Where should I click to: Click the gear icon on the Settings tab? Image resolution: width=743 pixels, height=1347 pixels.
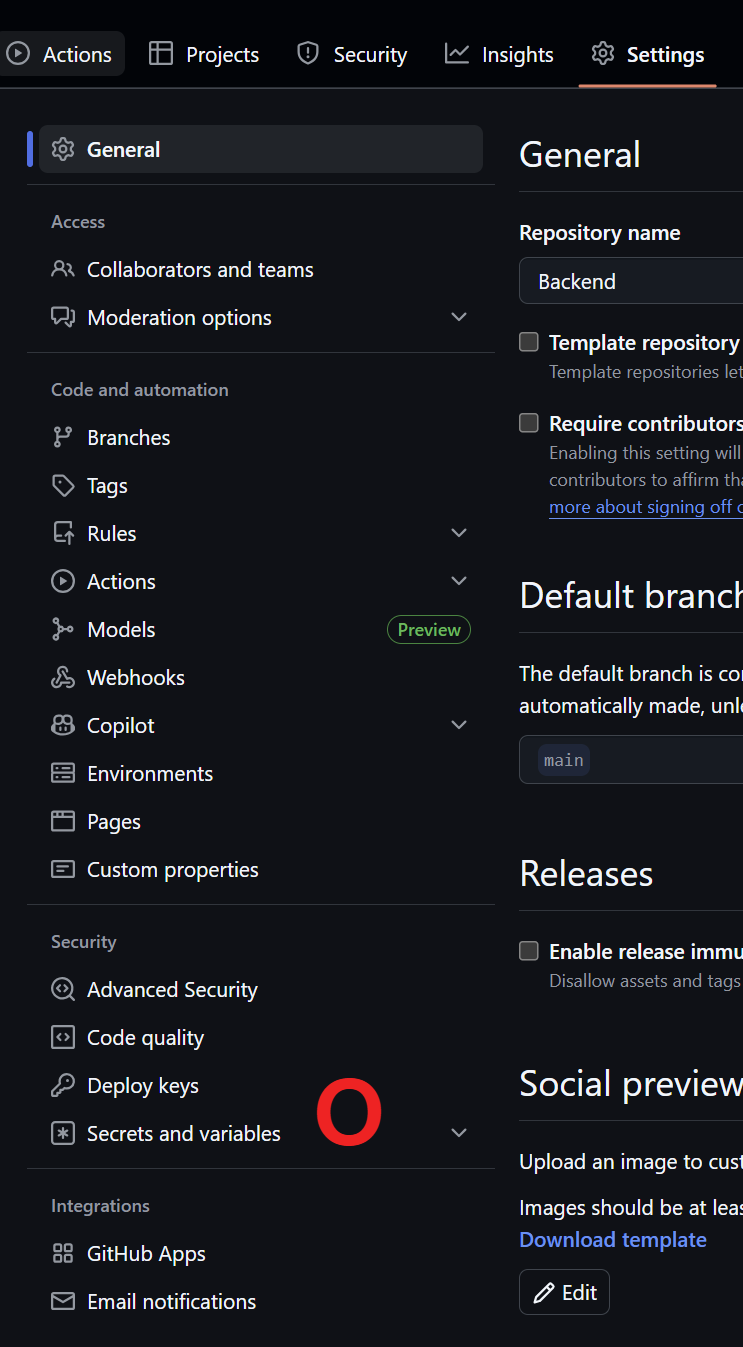click(603, 54)
